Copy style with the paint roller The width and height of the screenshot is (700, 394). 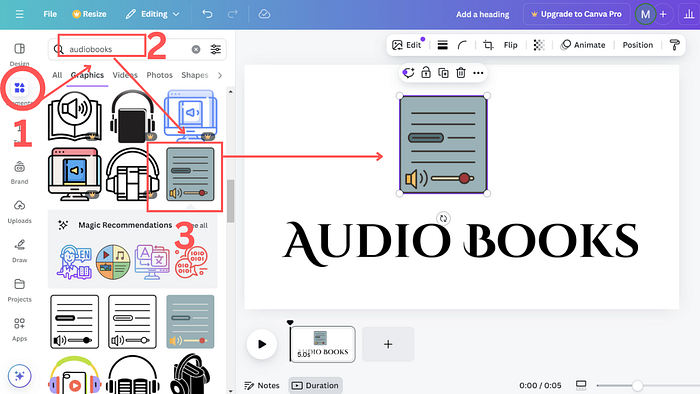[675, 45]
